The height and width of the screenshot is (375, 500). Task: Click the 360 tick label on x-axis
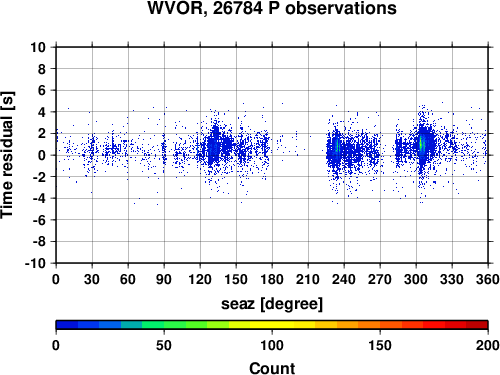point(488,279)
